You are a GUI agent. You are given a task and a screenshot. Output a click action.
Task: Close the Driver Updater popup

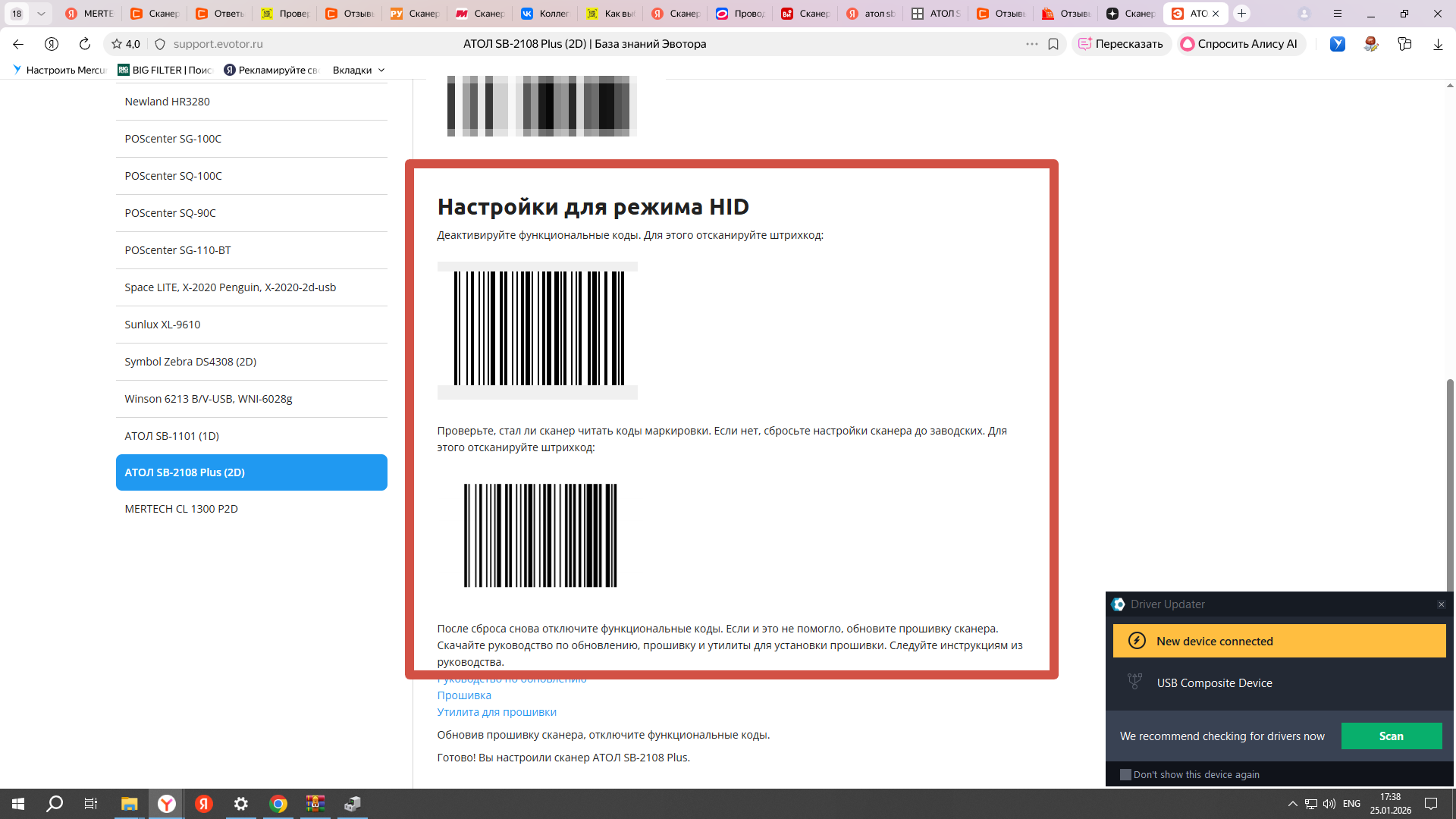click(1442, 604)
